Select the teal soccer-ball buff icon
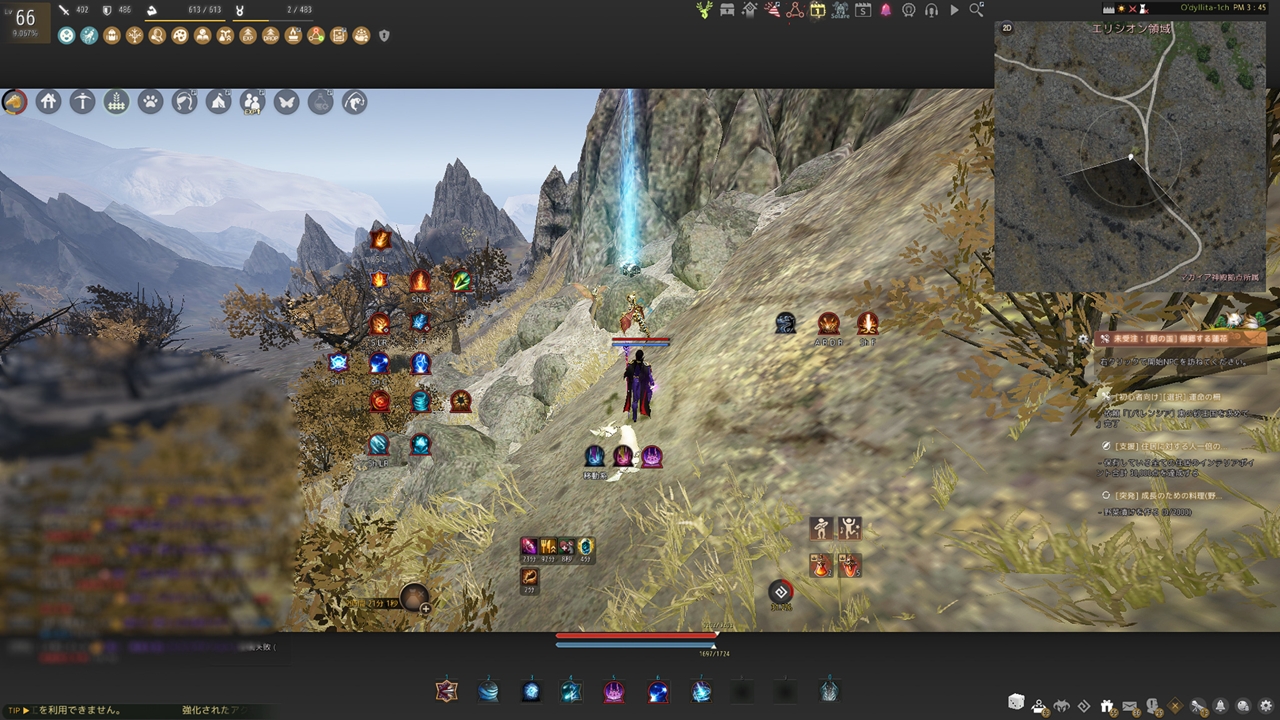1280x720 pixels. (66, 36)
